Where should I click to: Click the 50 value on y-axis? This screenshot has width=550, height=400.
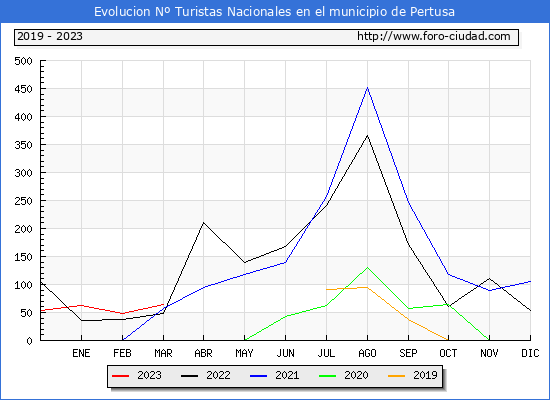(27, 313)
